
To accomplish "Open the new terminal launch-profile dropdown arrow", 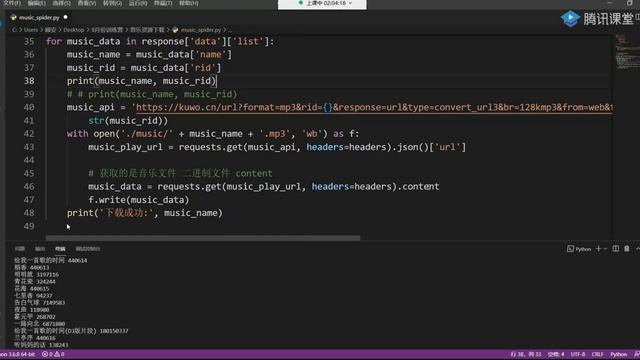I will (605, 249).
